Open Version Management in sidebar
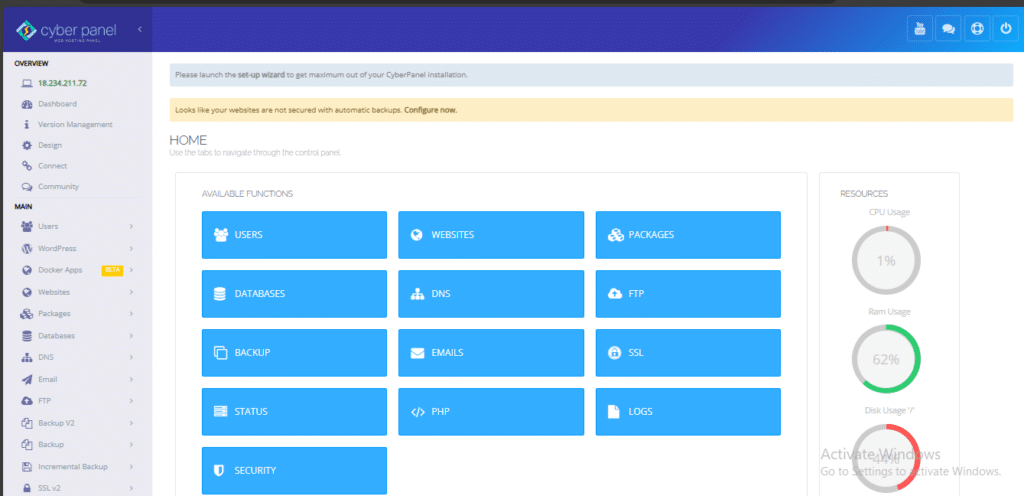The height and width of the screenshot is (496, 1024). (77, 125)
